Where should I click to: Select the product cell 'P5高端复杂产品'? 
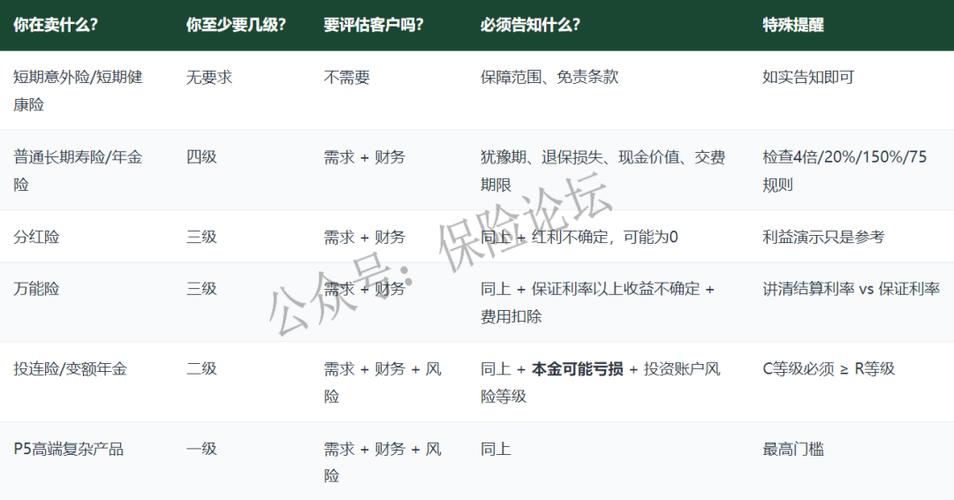(x=68, y=449)
